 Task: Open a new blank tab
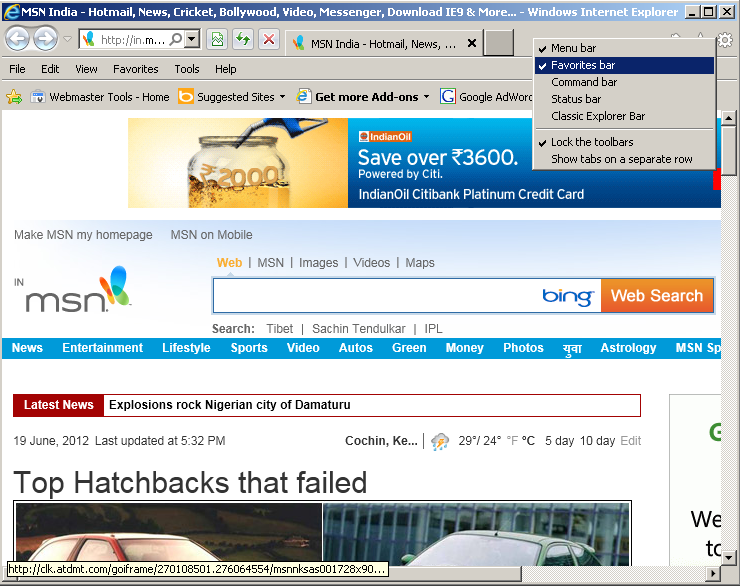(x=499, y=42)
